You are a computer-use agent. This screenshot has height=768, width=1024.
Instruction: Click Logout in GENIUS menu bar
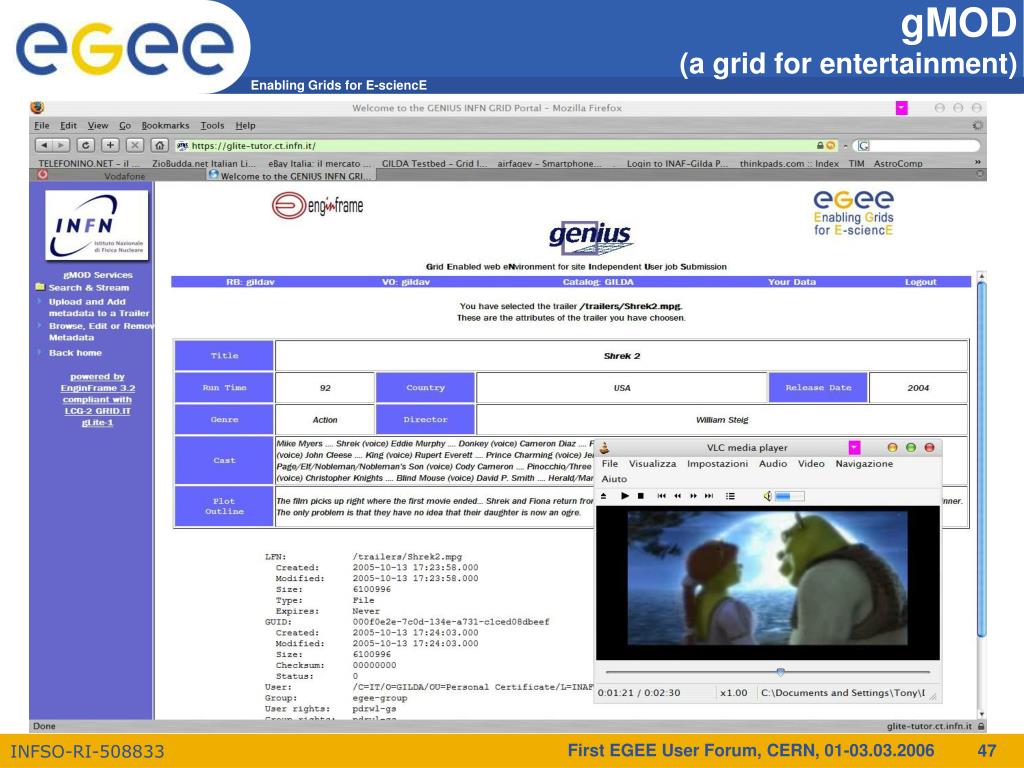pyautogui.click(x=920, y=282)
